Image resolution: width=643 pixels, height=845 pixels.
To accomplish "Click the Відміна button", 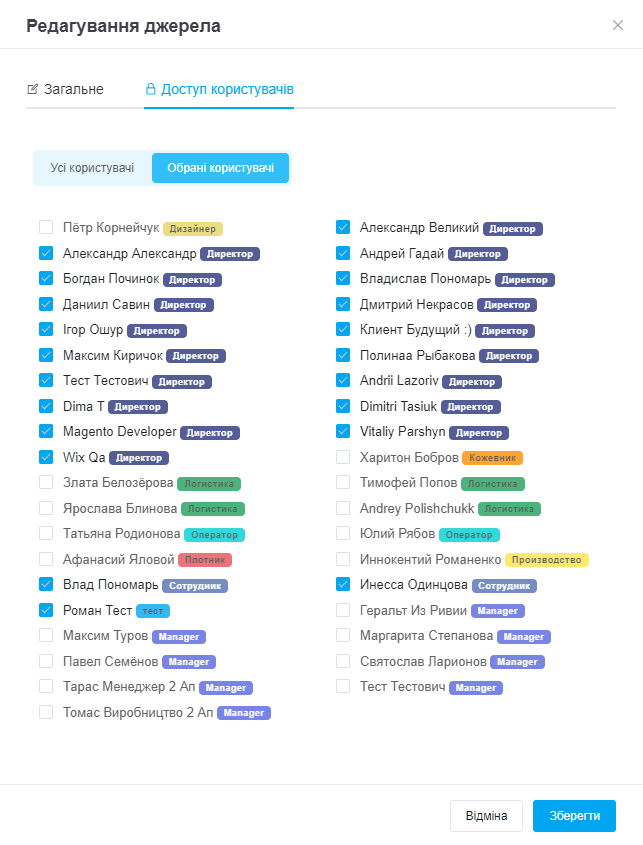I will click(x=486, y=816).
